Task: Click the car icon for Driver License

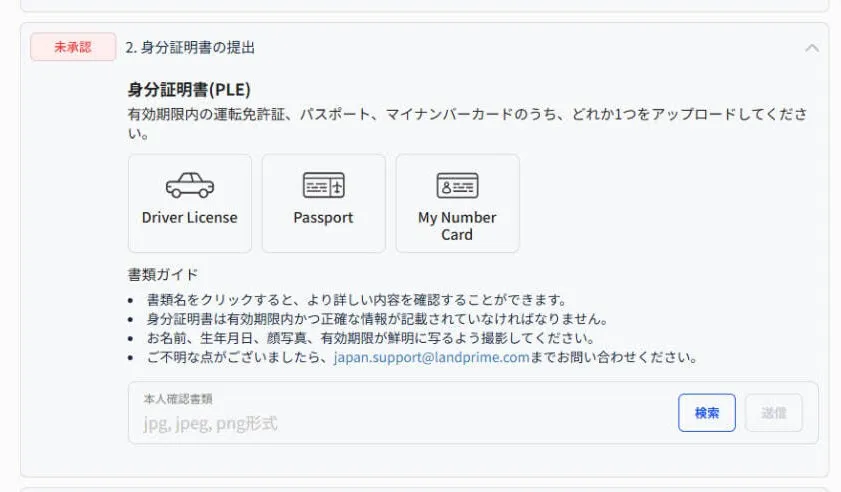Action: click(x=189, y=186)
